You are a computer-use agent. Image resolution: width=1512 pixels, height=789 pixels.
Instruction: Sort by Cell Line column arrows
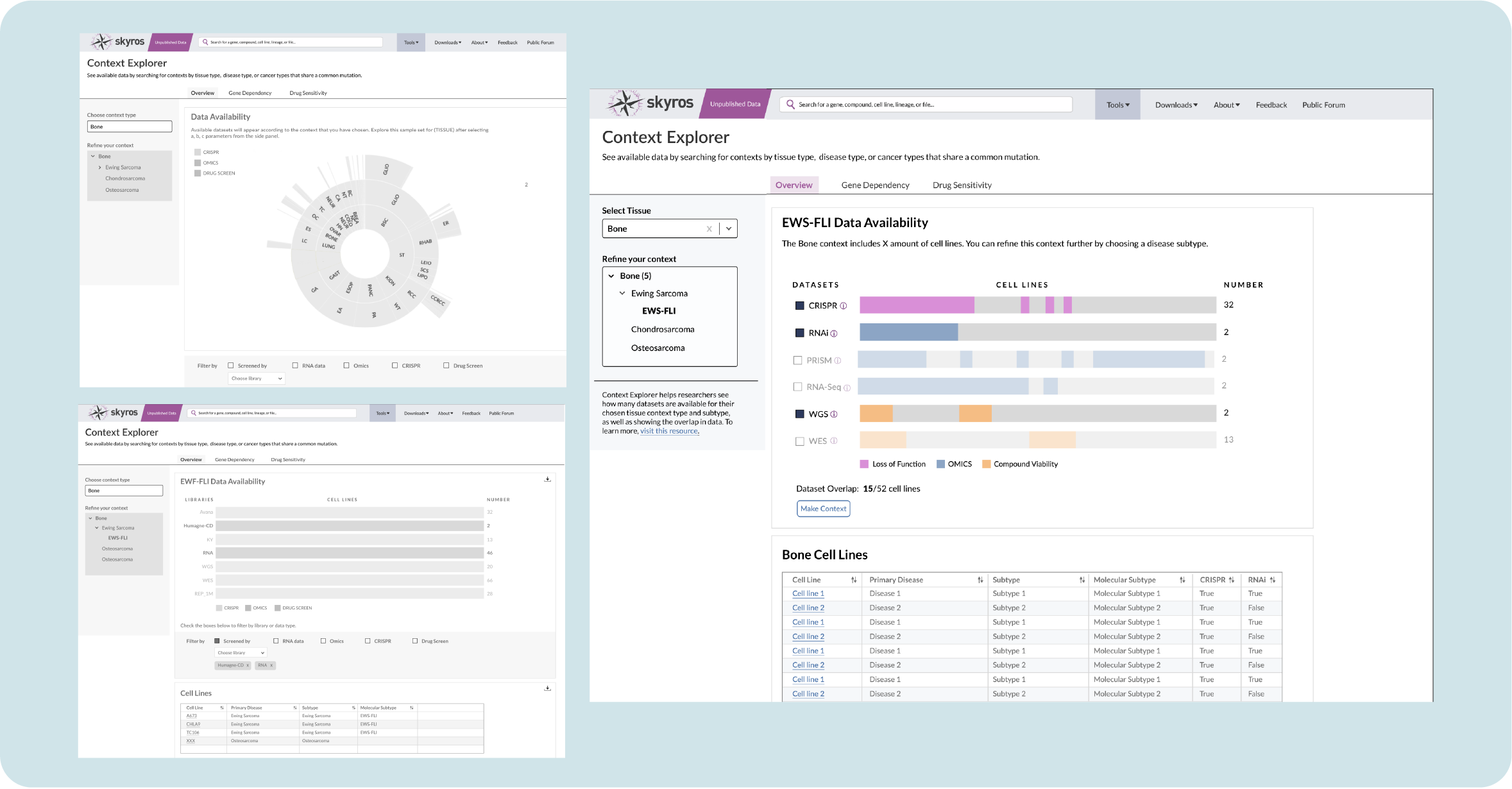854,580
